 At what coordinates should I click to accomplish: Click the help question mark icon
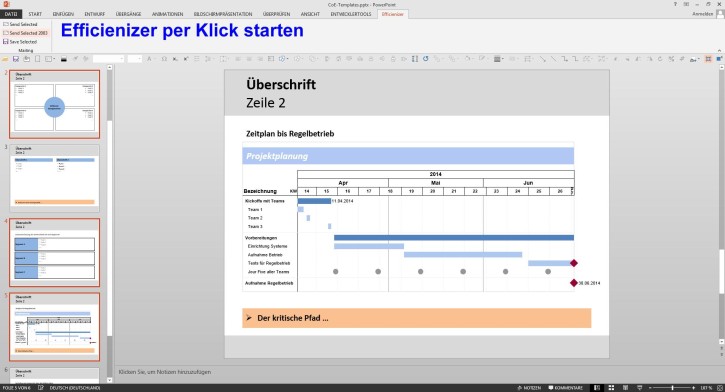coord(675,4)
